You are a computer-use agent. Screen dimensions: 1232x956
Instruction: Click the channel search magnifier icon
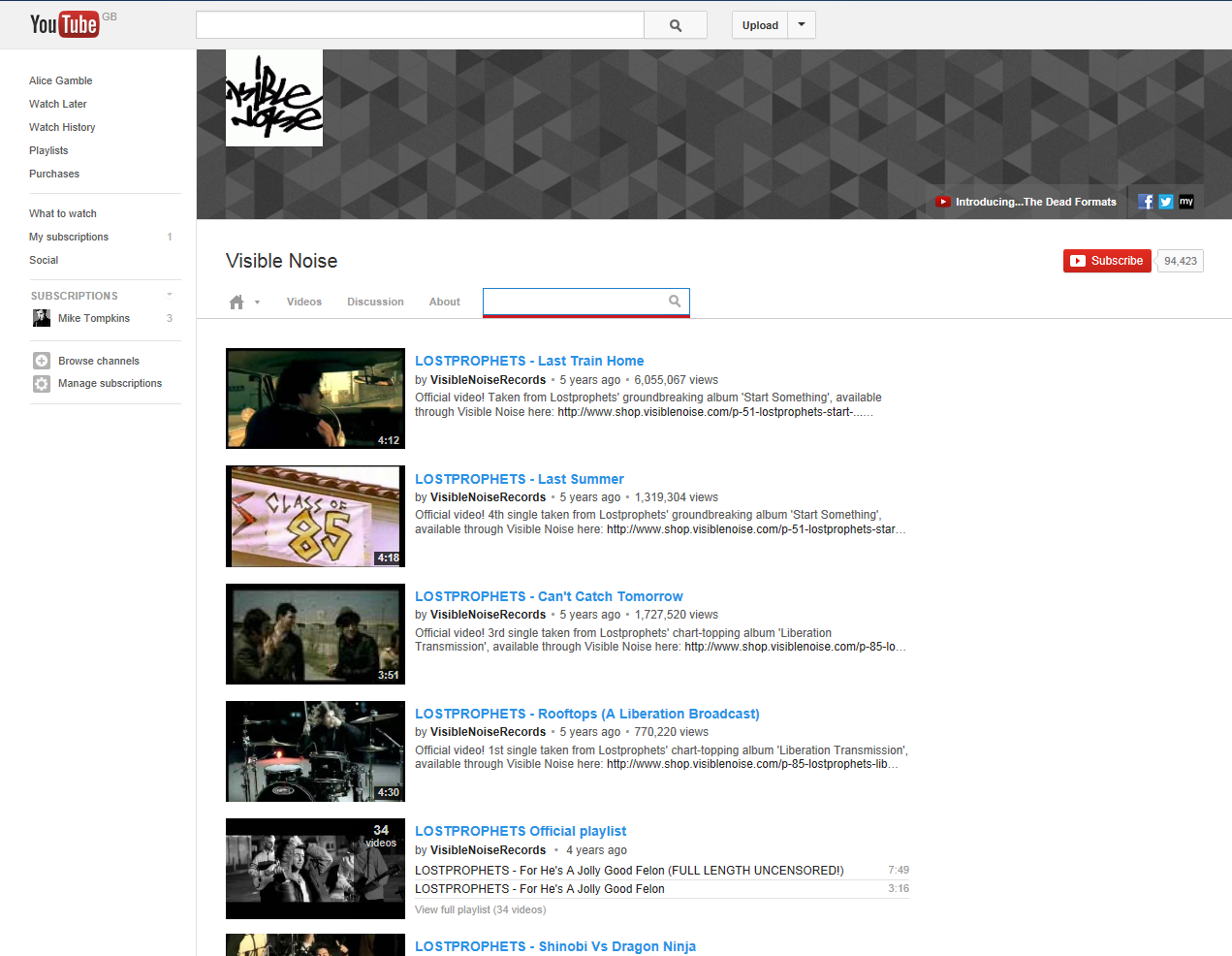click(x=675, y=302)
